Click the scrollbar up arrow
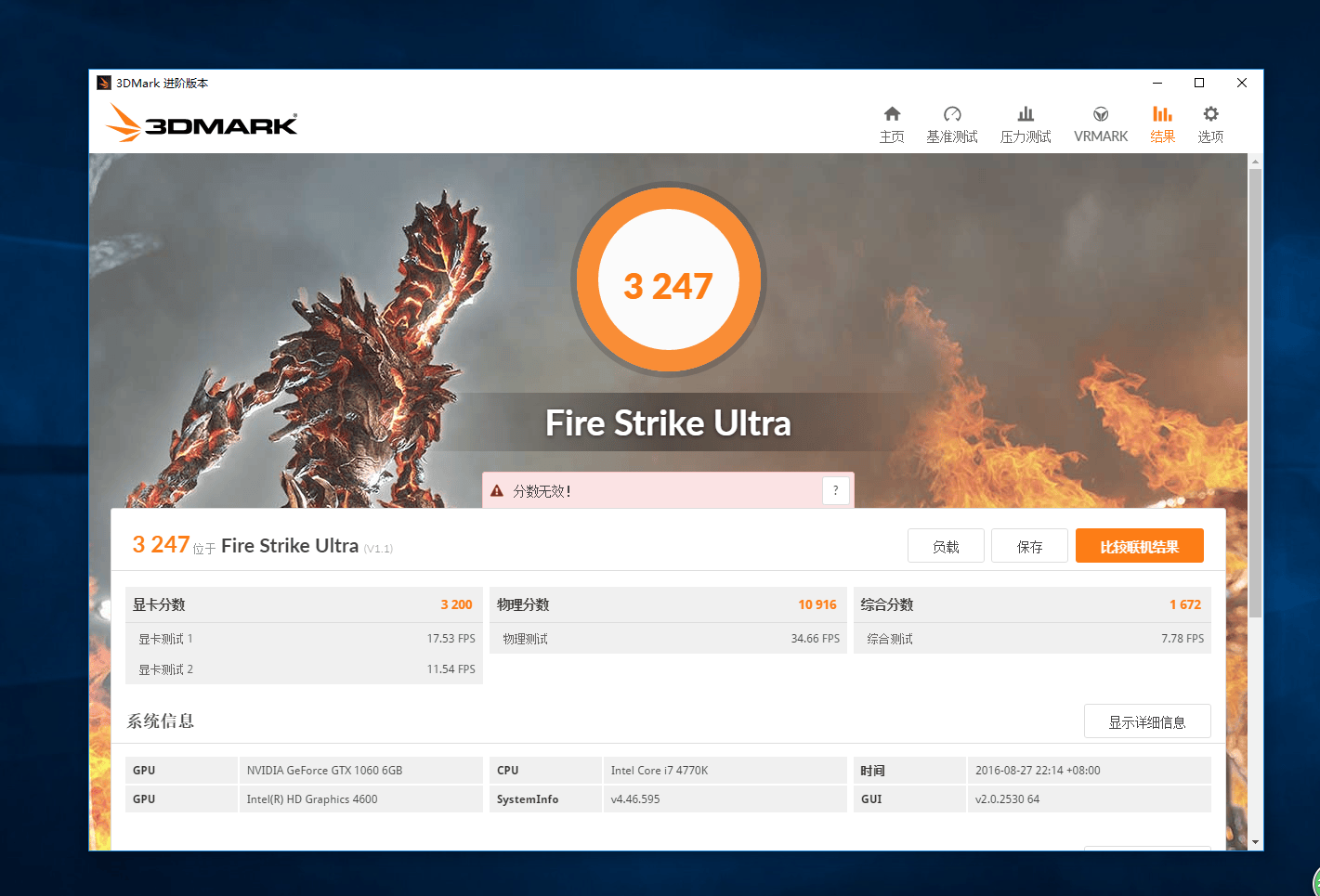Viewport: 1320px width, 896px height. tap(1255, 162)
